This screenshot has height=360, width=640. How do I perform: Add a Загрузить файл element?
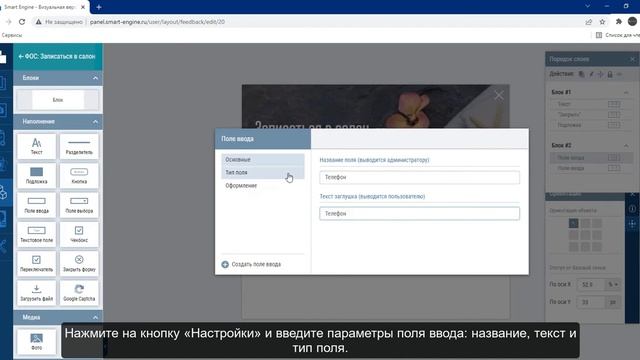(x=36, y=293)
